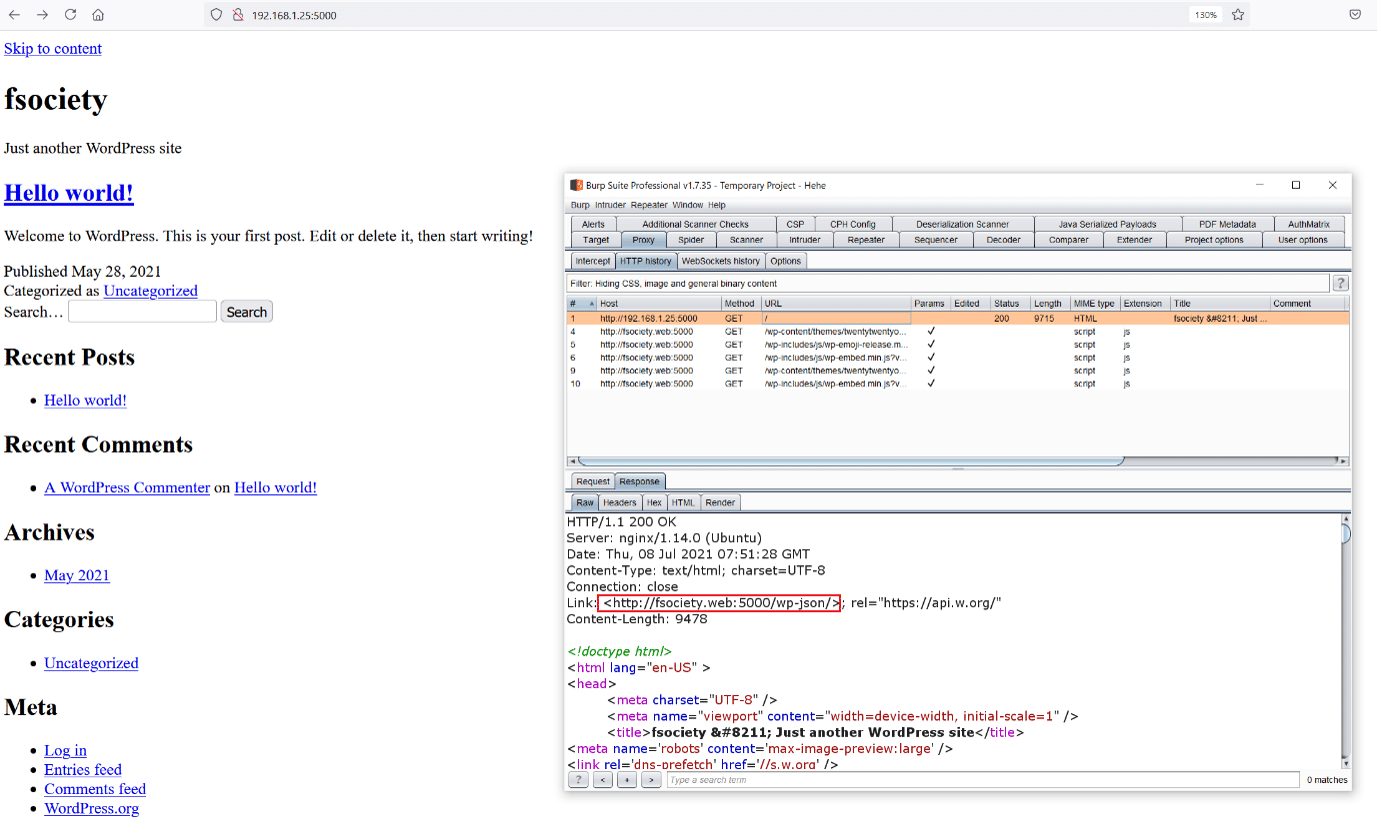The image size is (1381, 837).
Task: Sort the history by the # column
Action: pos(580,304)
